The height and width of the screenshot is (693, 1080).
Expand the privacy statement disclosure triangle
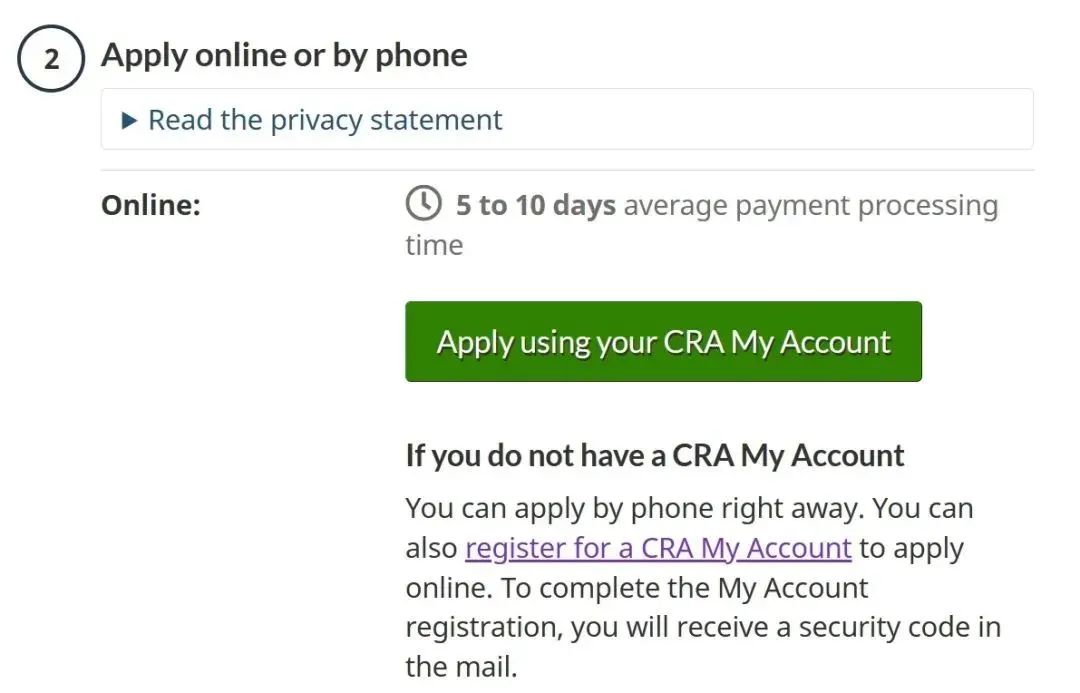[129, 121]
